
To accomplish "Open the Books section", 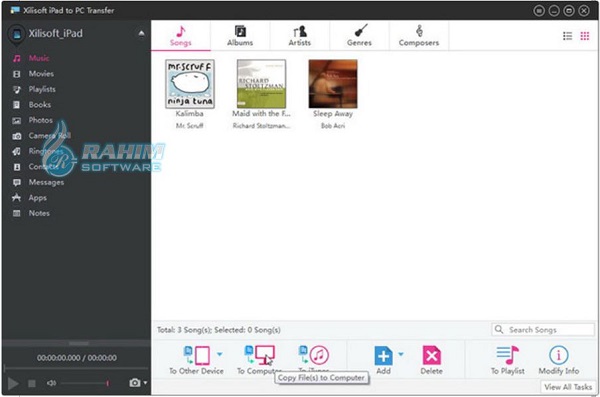I will (39, 105).
